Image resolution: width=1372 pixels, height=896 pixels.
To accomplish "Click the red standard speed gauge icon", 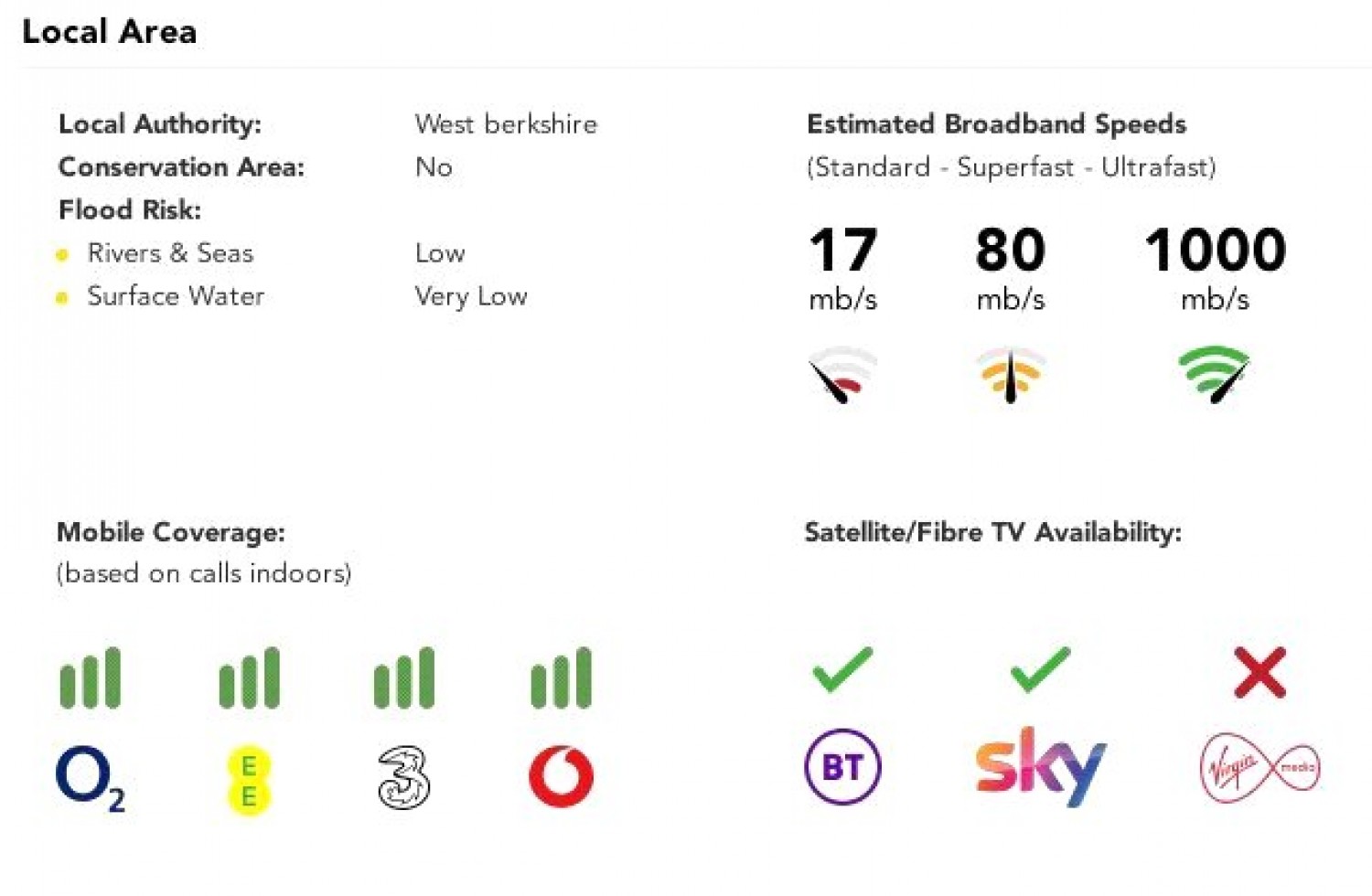I will tap(842, 374).
